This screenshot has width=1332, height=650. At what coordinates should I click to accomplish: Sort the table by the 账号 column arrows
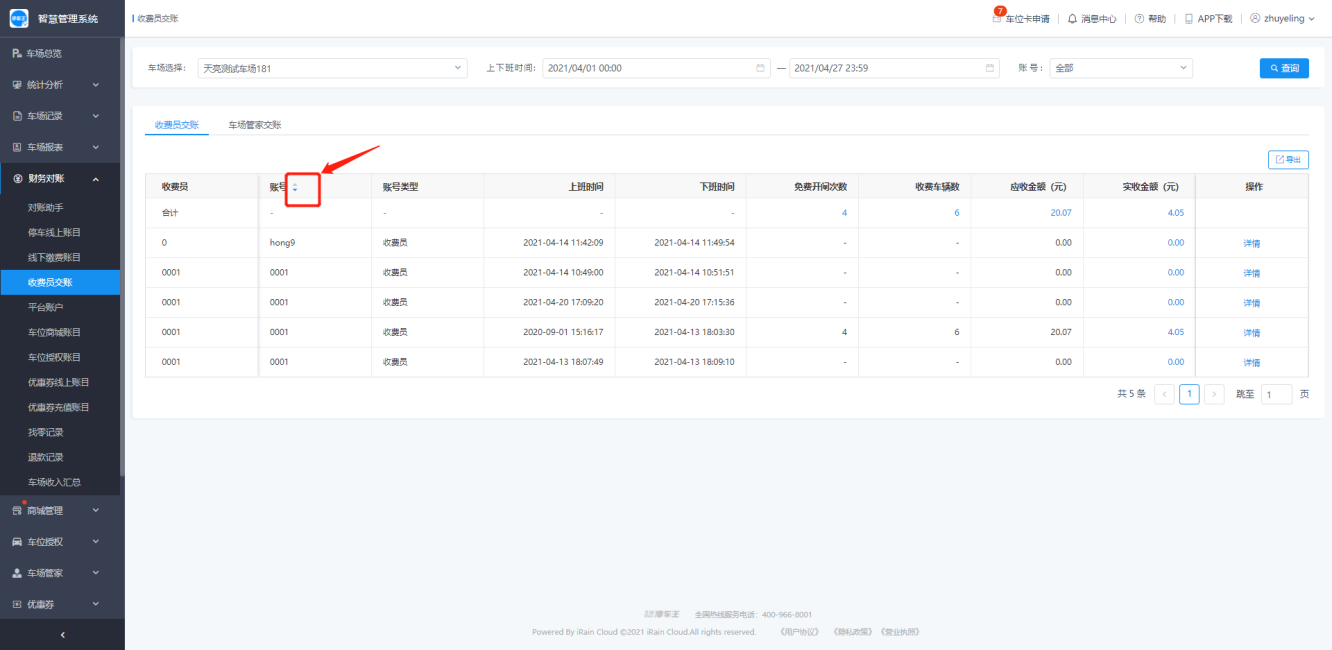click(x=295, y=187)
